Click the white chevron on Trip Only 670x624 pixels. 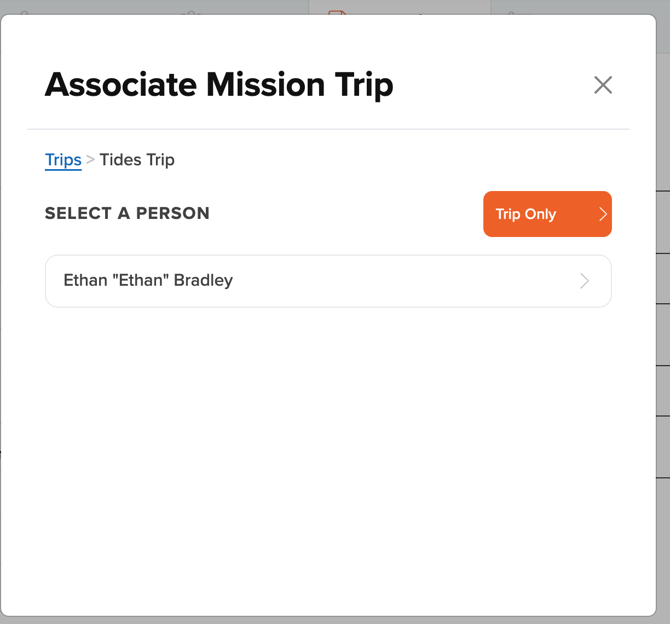(602, 214)
